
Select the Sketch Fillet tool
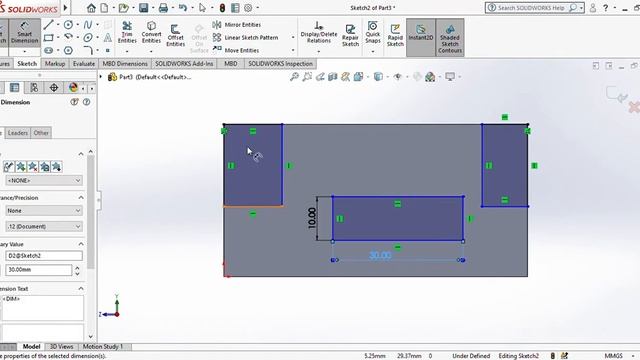pyautogui.click(x=88, y=51)
